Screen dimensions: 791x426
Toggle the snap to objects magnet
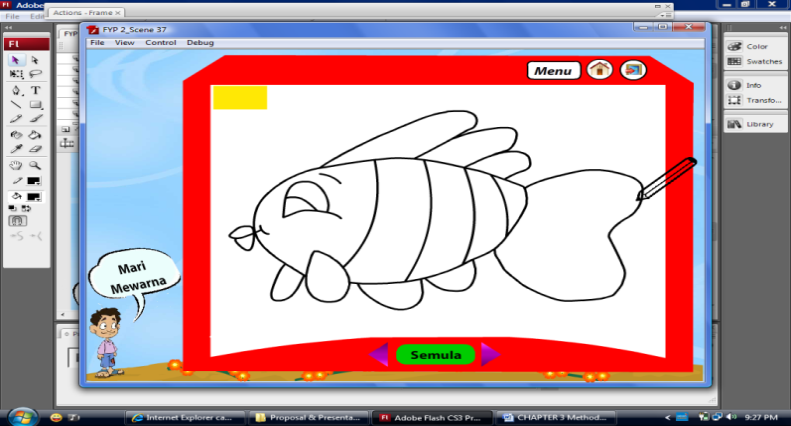16,221
